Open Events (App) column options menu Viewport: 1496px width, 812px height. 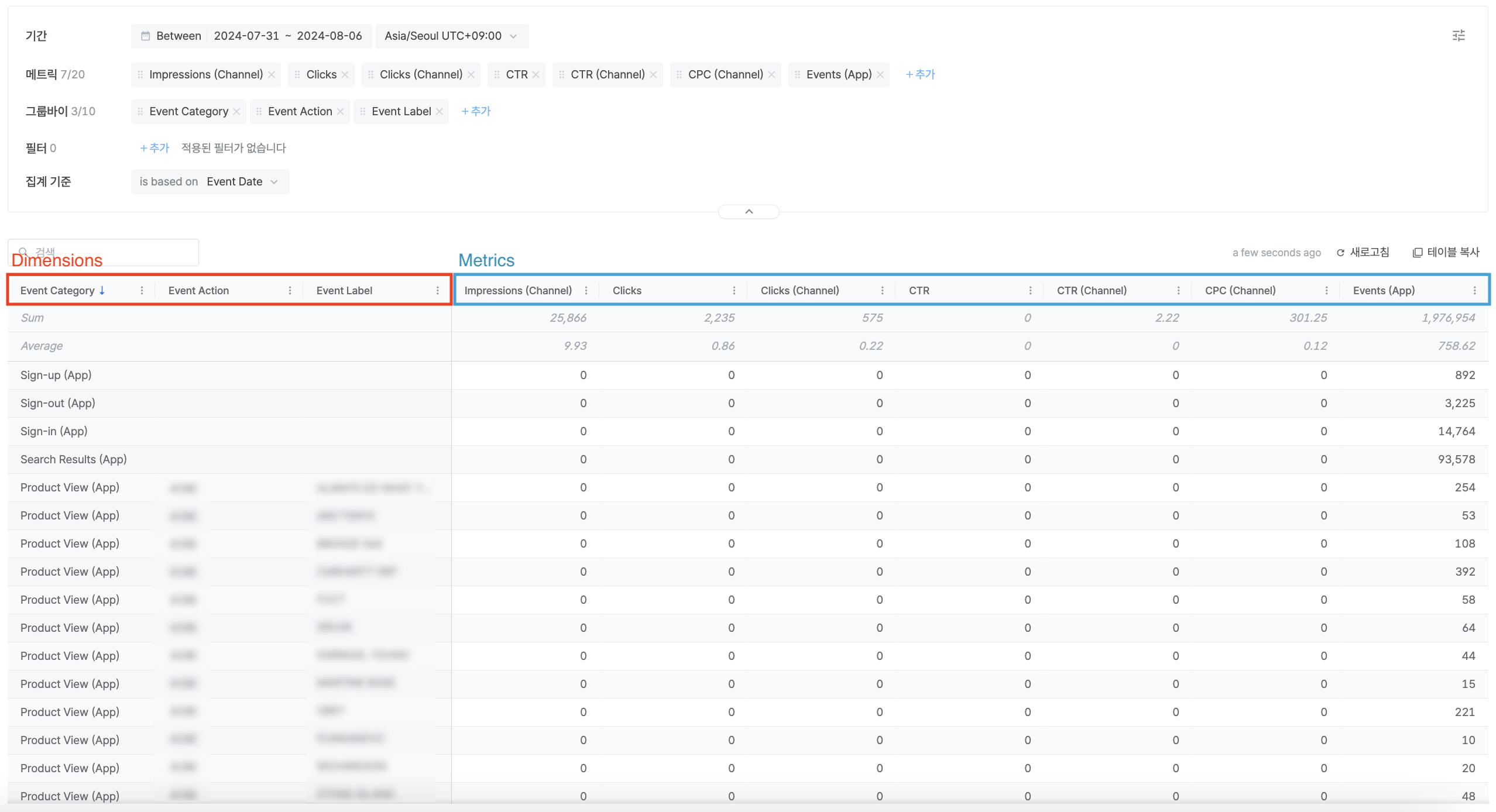tap(1474, 291)
